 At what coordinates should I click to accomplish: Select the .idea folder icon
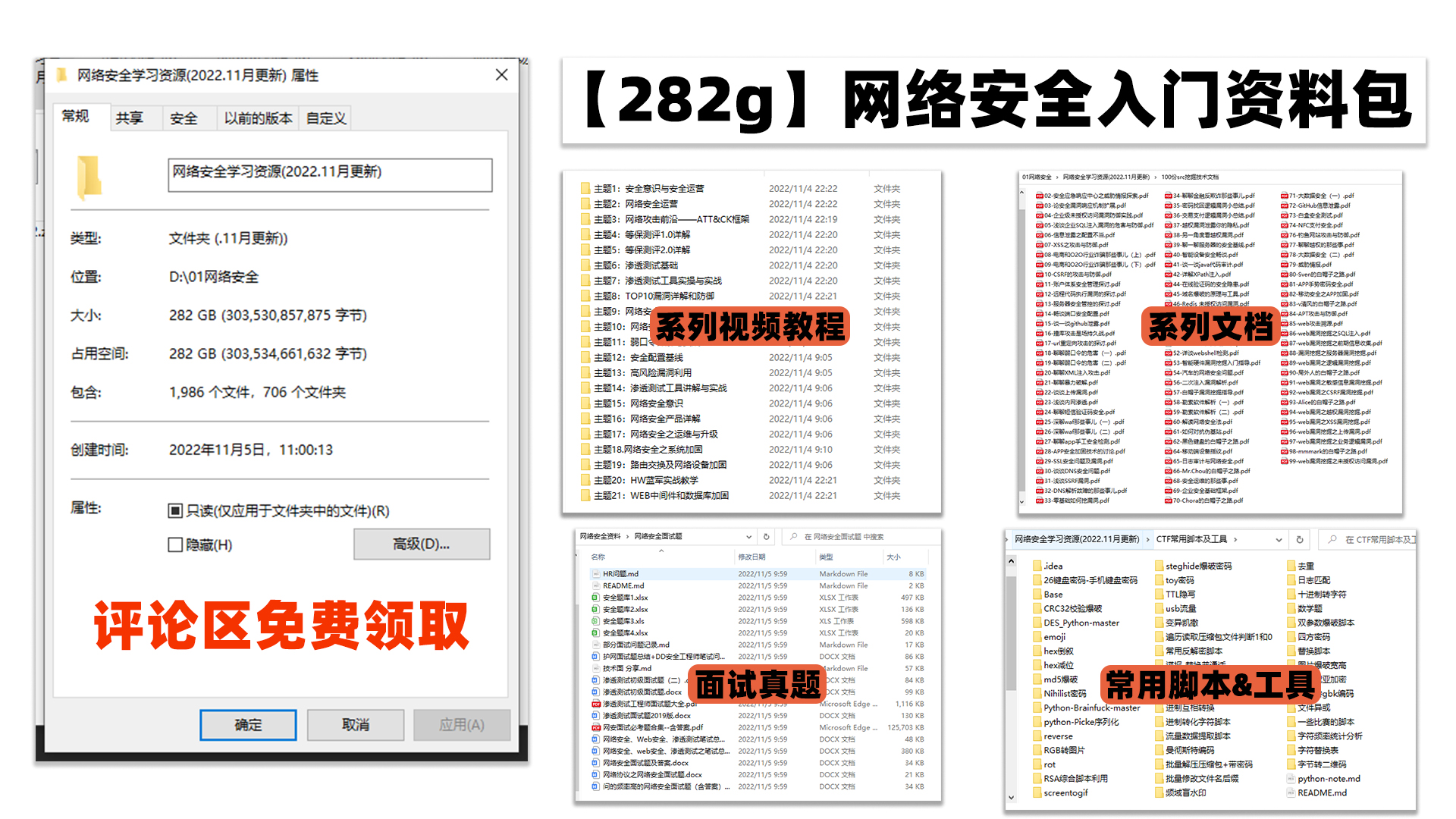1037,566
